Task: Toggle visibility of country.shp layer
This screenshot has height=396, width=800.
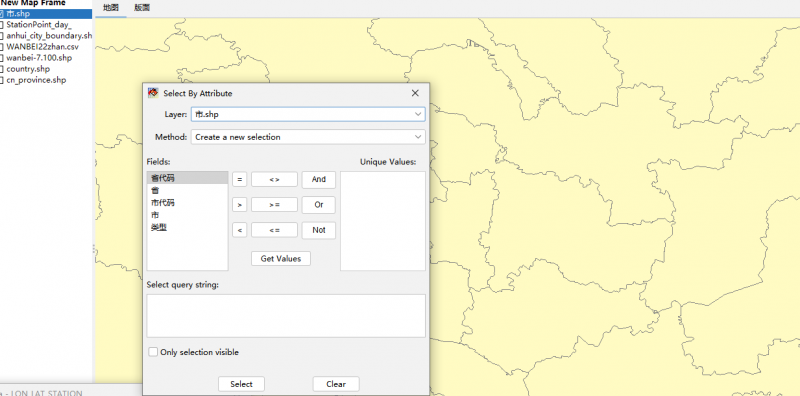Action: pyautogui.click(x=2, y=69)
